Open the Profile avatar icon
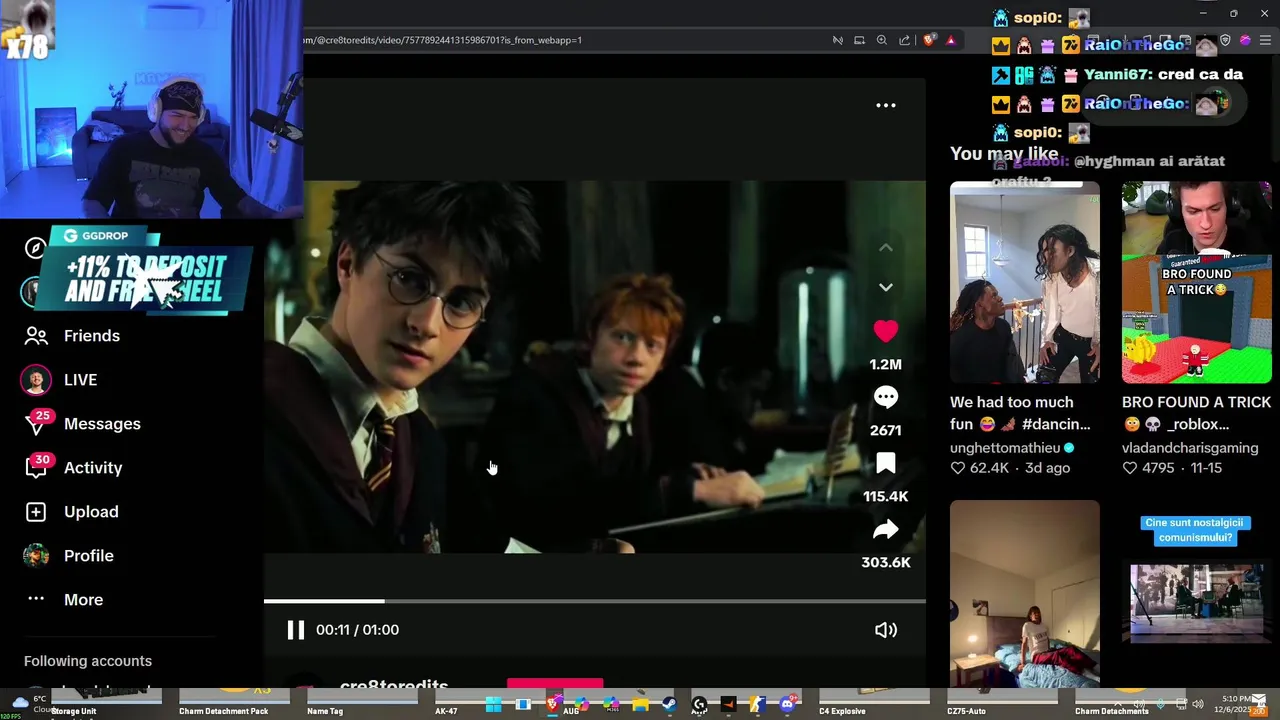The image size is (1280, 720). click(x=36, y=556)
